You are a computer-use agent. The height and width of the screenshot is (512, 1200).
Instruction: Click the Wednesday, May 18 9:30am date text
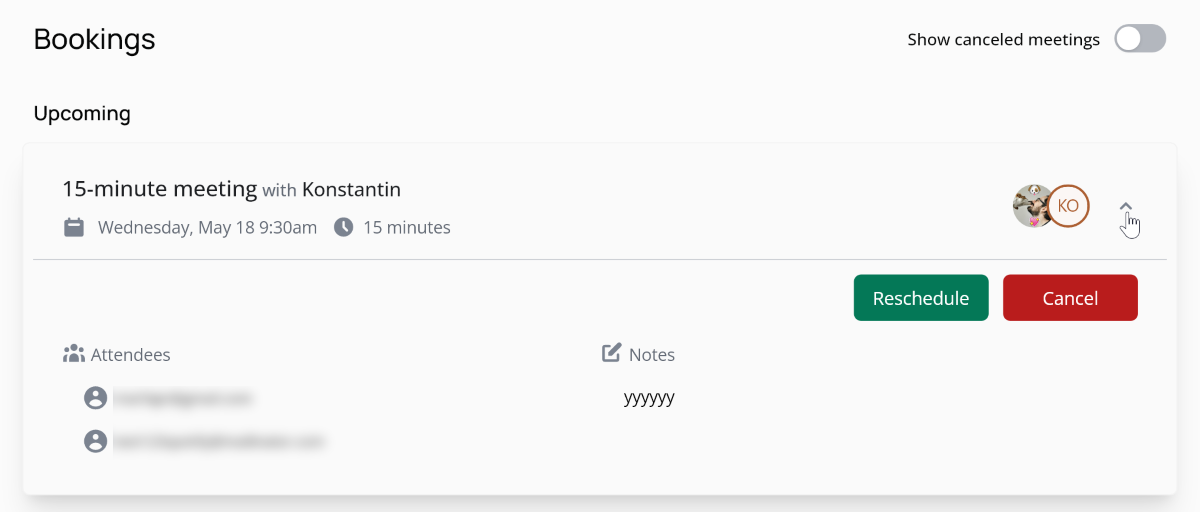pyautogui.click(x=207, y=227)
